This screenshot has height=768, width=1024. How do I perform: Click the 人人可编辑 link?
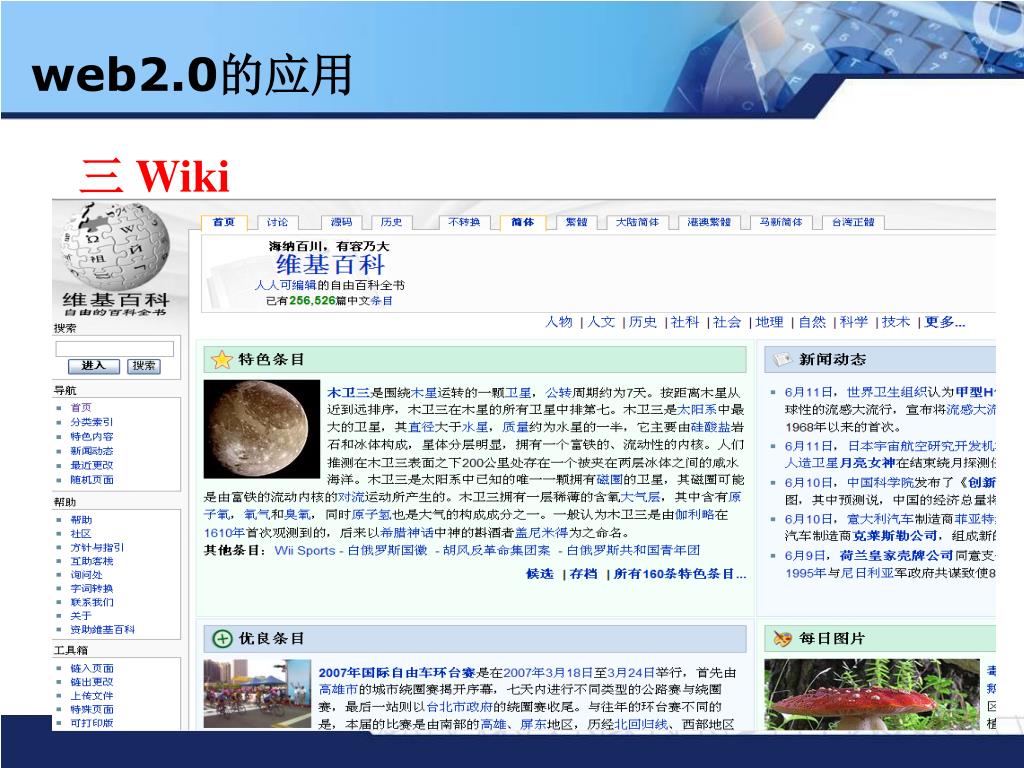tap(285, 285)
